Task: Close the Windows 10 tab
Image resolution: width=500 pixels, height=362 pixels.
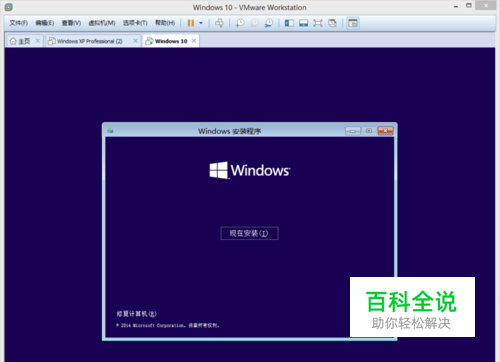Action: [194, 41]
